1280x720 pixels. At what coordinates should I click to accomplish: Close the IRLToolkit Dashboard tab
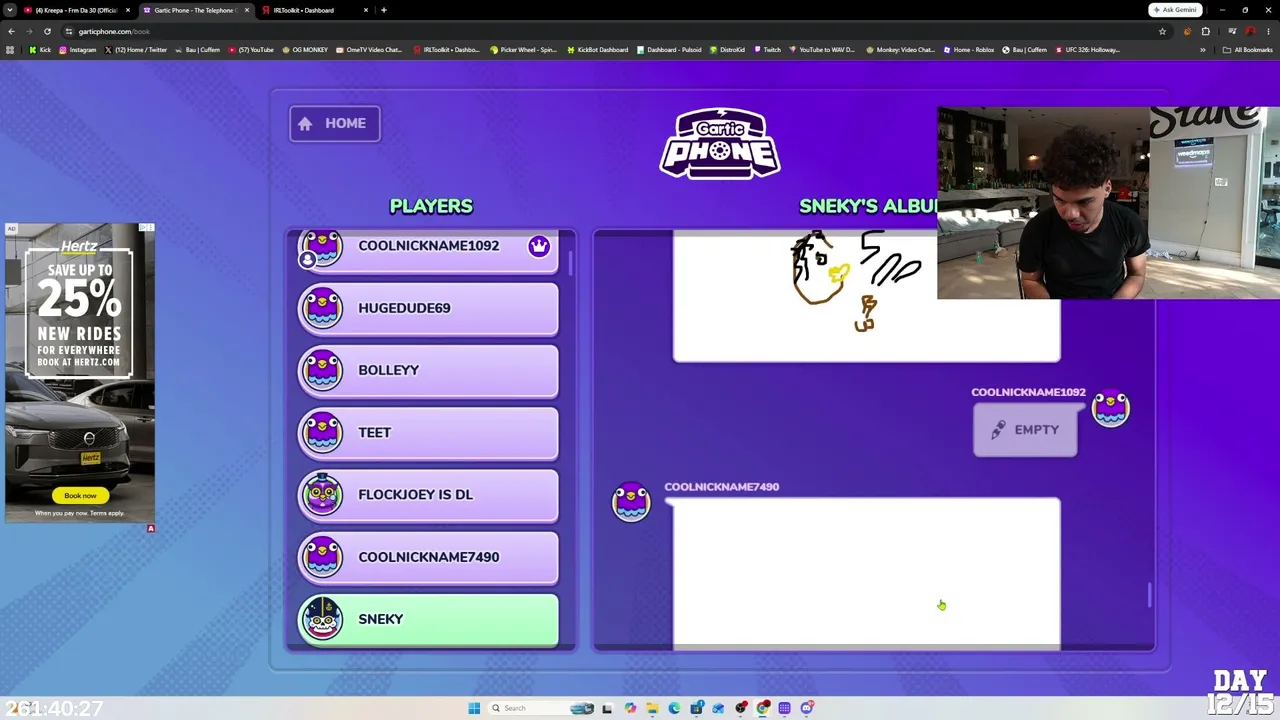coord(366,10)
